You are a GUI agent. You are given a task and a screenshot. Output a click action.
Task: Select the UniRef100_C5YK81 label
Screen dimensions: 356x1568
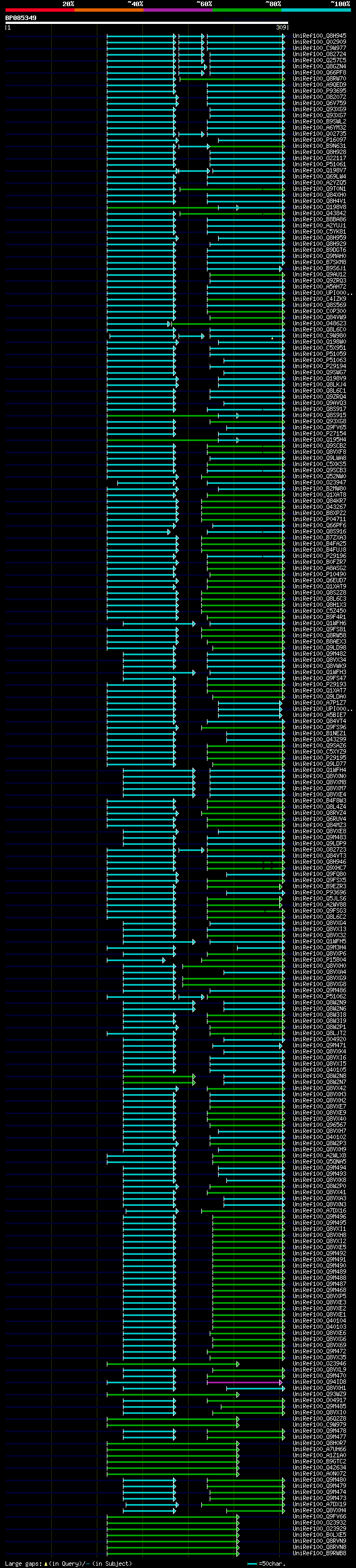pyautogui.click(x=319, y=232)
